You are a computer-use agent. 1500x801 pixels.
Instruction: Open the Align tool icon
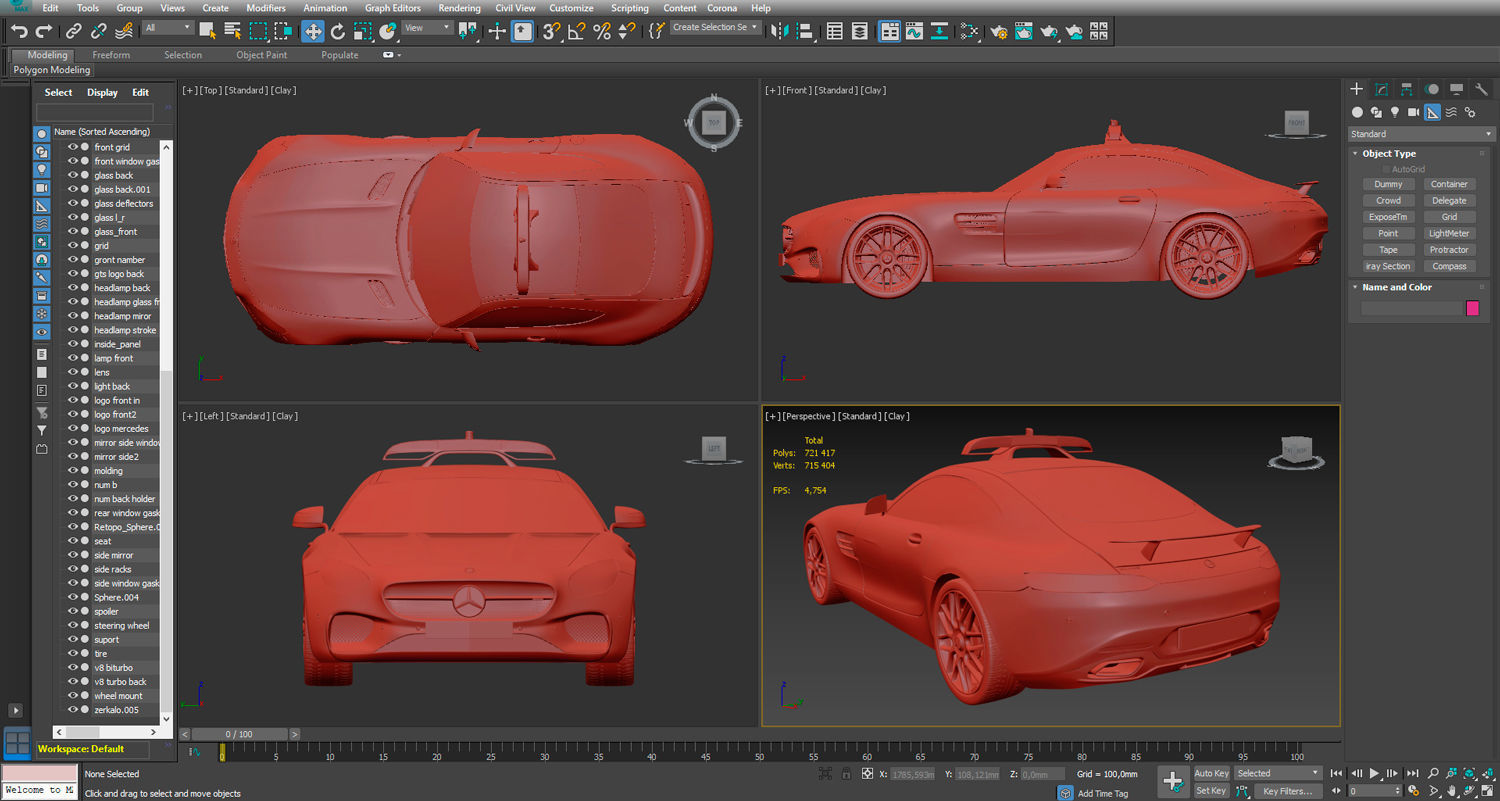pyautogui.click(x=806, y=31)
